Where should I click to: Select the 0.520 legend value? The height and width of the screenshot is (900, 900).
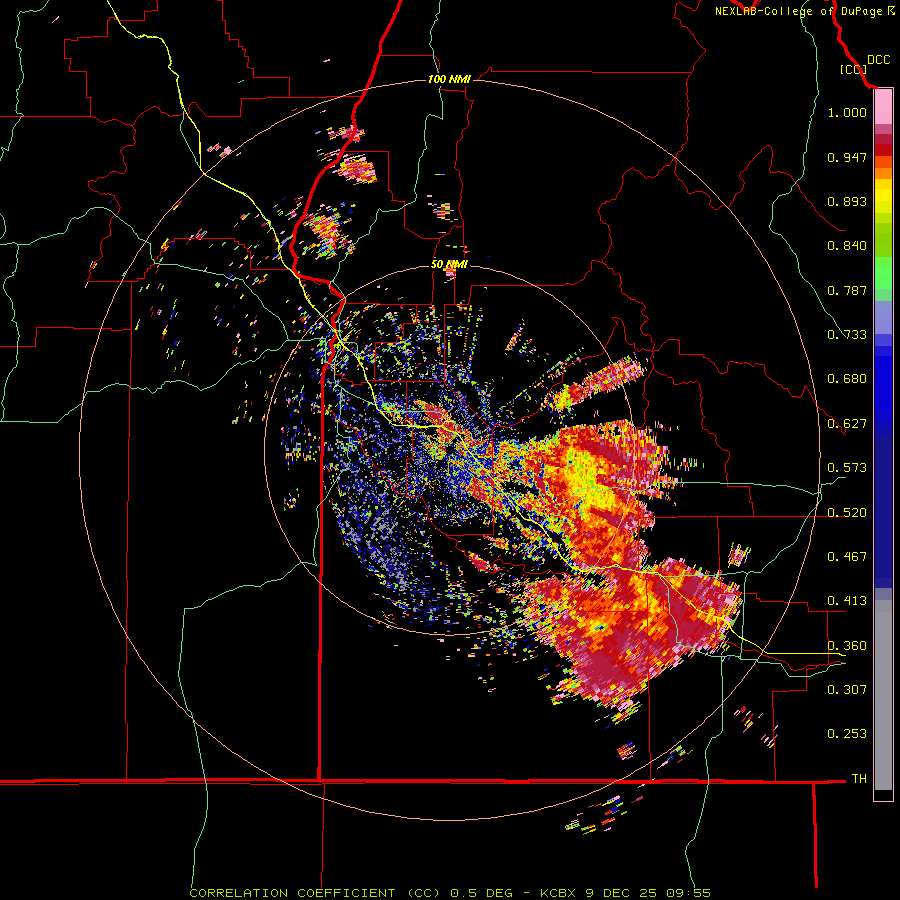coord(847,513)
